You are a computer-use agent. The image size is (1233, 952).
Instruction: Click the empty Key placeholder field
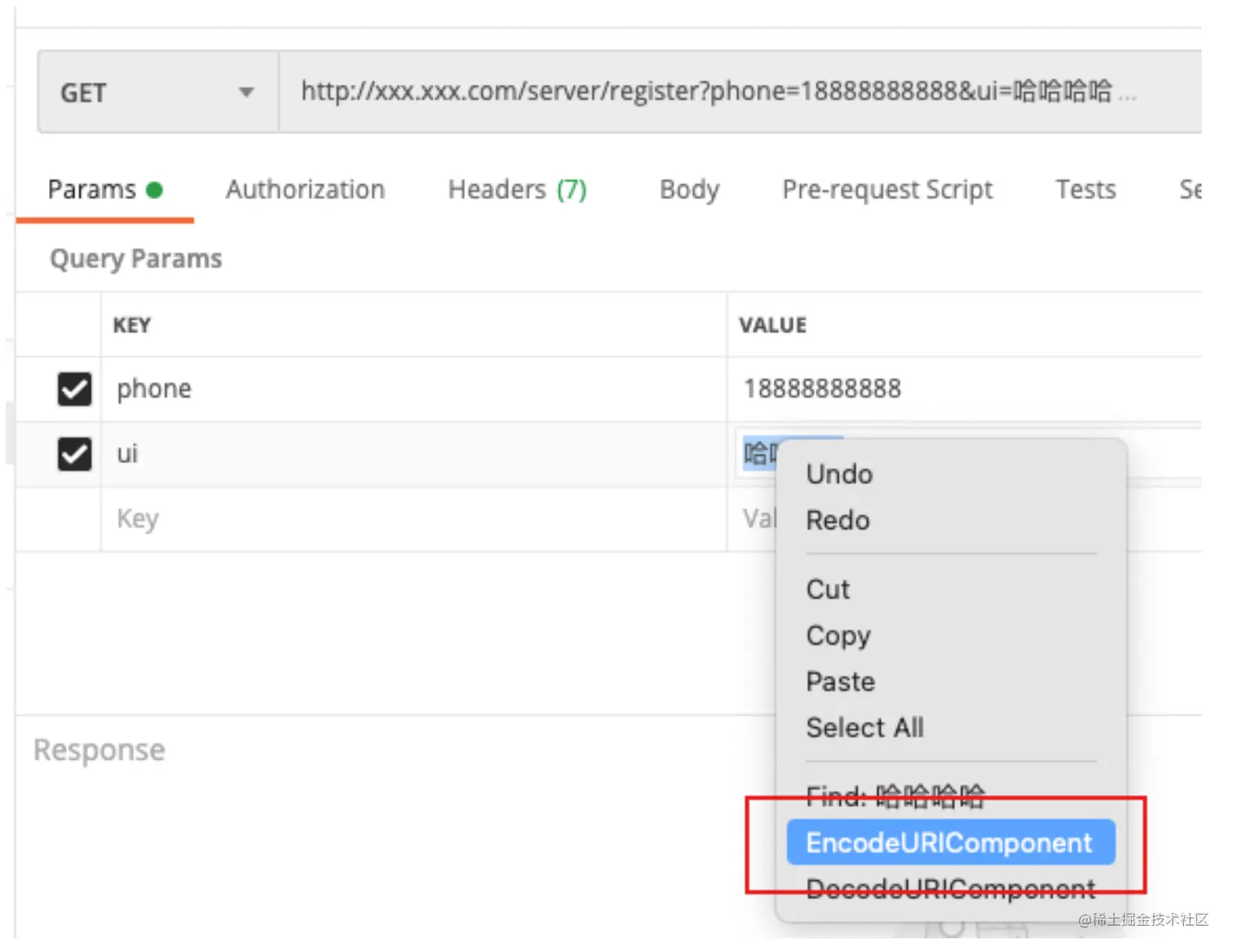(414, 519)
